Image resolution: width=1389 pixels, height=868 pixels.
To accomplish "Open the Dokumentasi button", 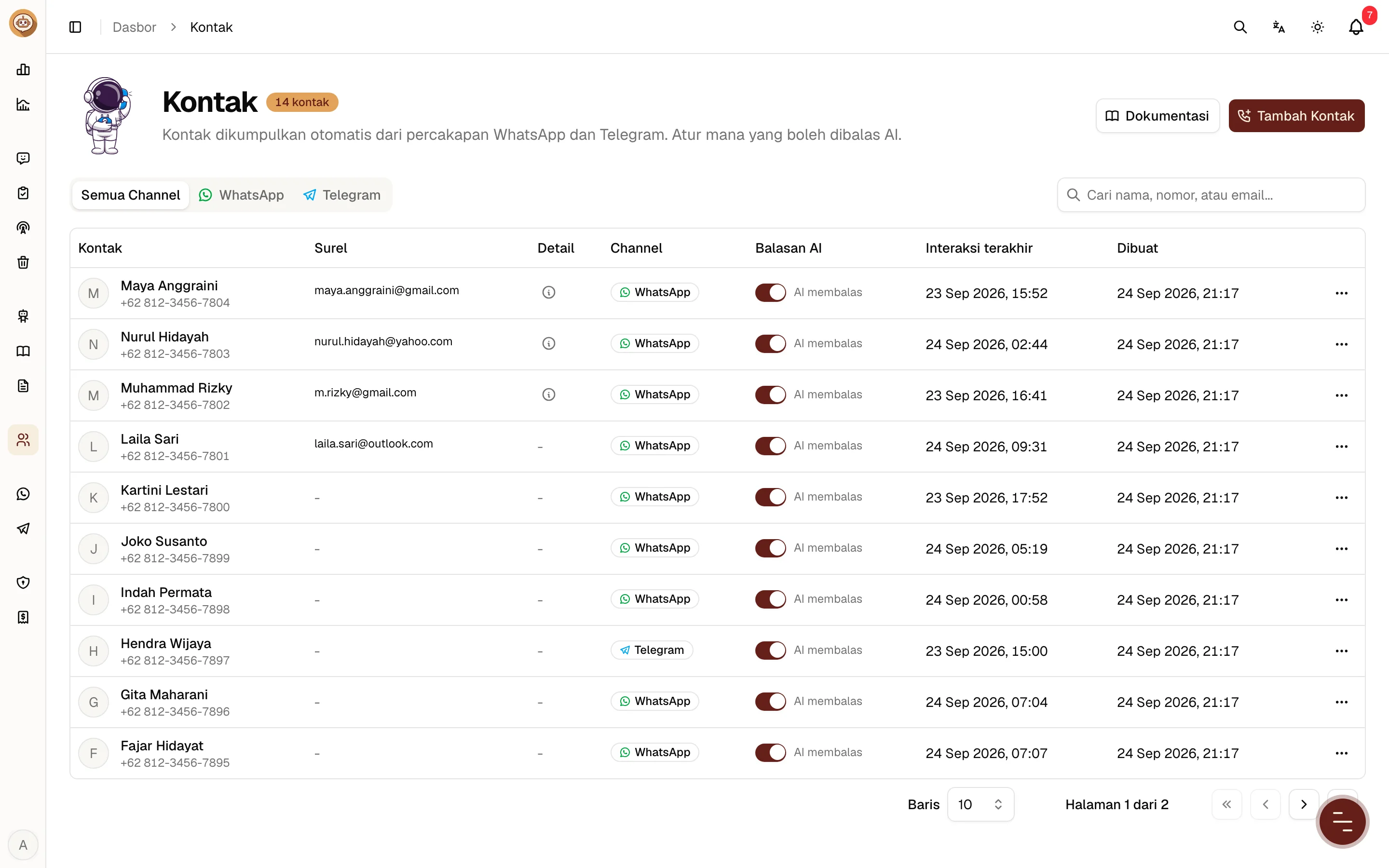I will pos(1157,116).
